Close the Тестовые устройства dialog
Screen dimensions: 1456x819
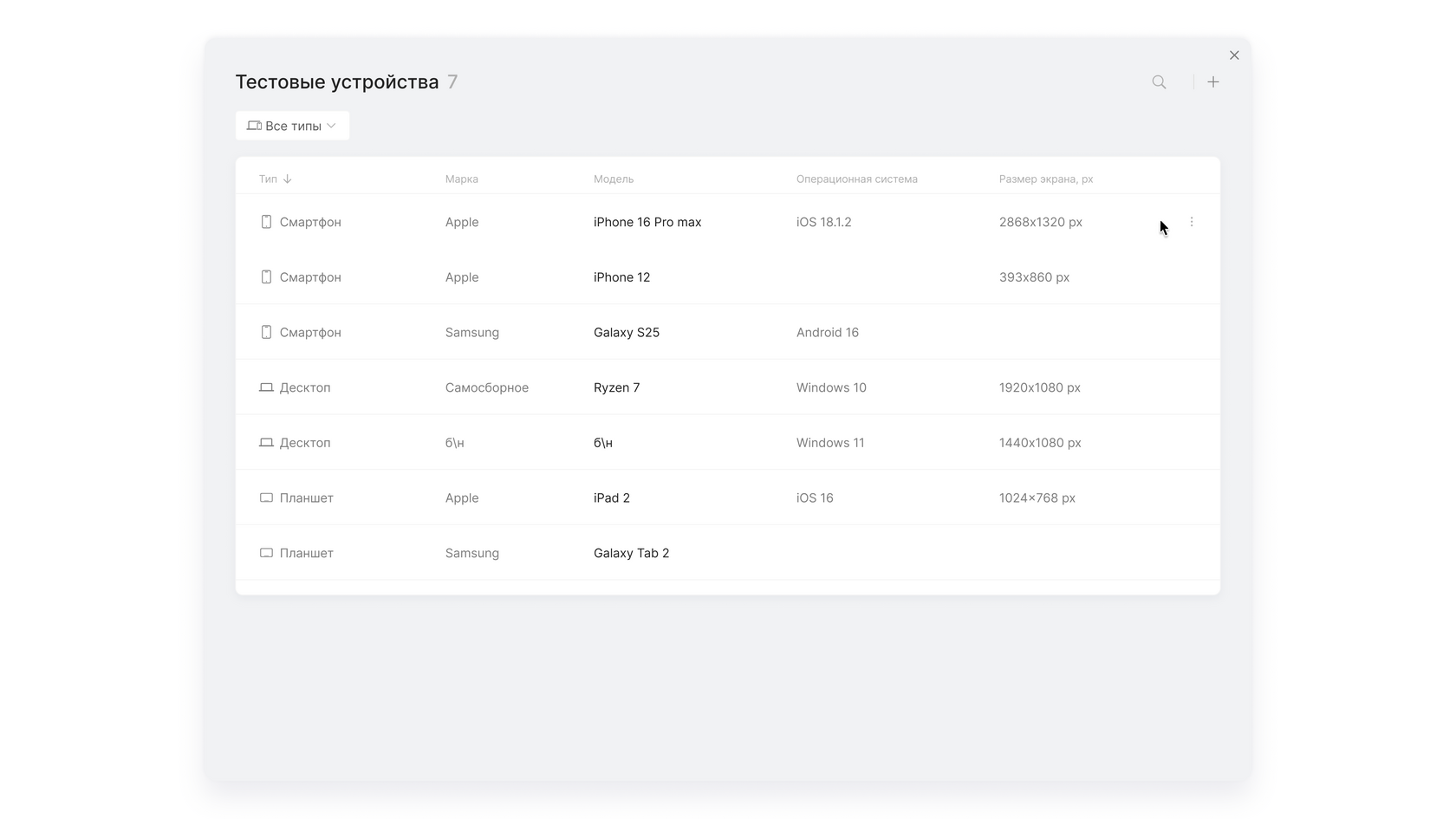[x=1234, y=55]
